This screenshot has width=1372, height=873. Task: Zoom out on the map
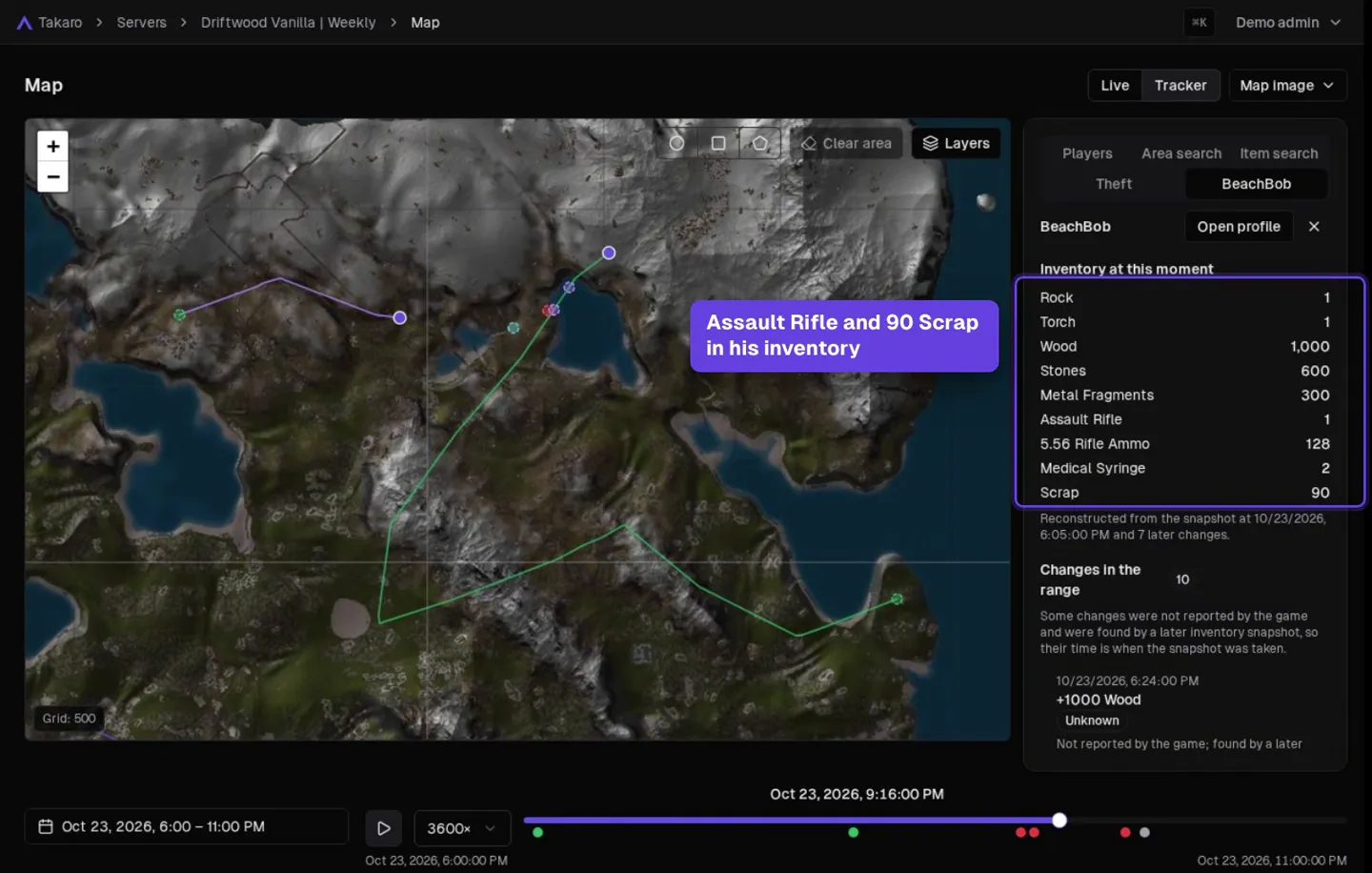pos(53,177)
